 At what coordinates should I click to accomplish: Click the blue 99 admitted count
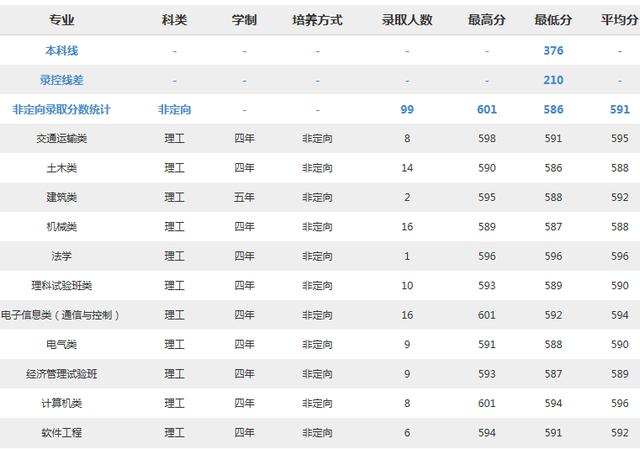[x=407, y=109]
